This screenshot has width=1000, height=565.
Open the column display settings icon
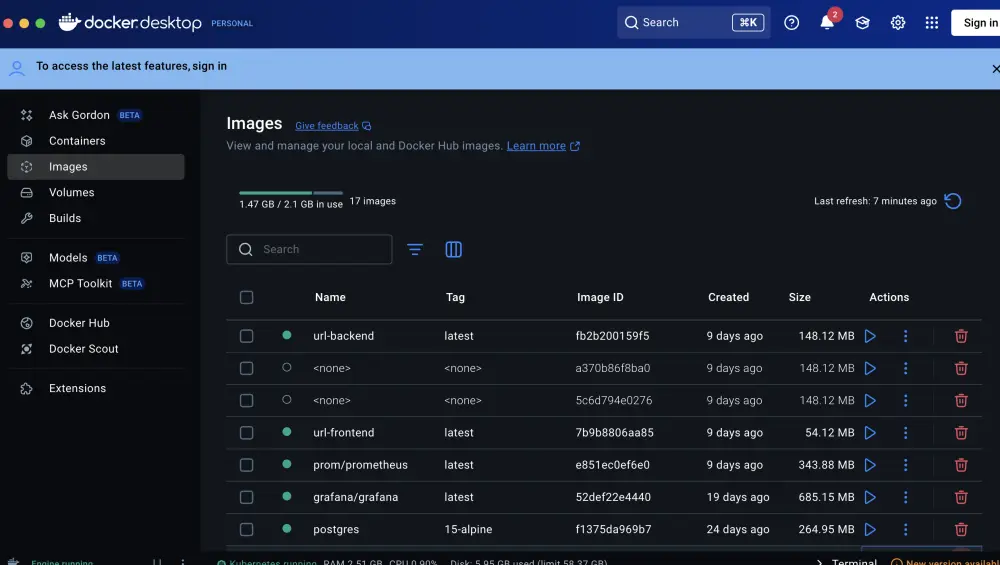click(453, 249)
